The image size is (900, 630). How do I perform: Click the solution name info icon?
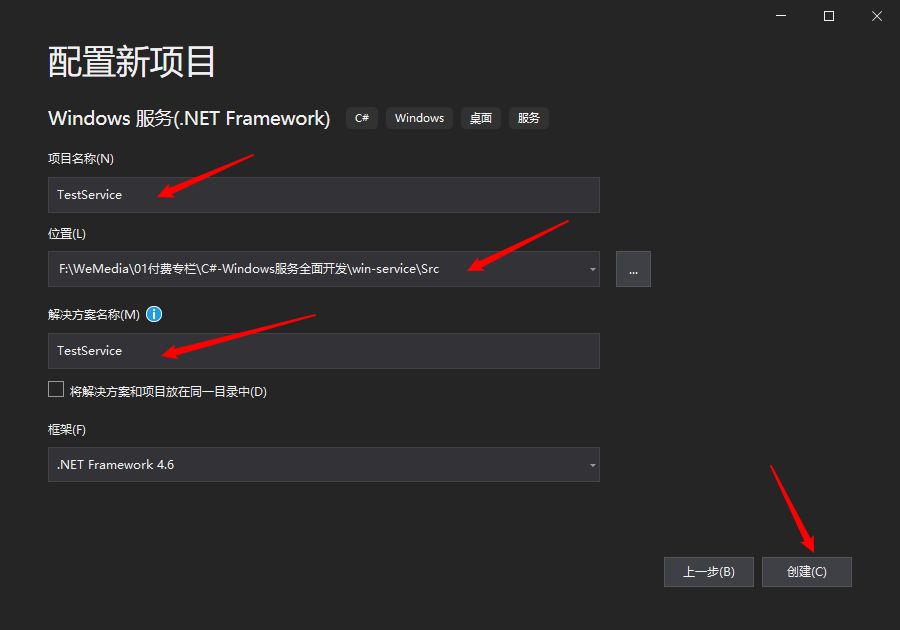[154, 314]
